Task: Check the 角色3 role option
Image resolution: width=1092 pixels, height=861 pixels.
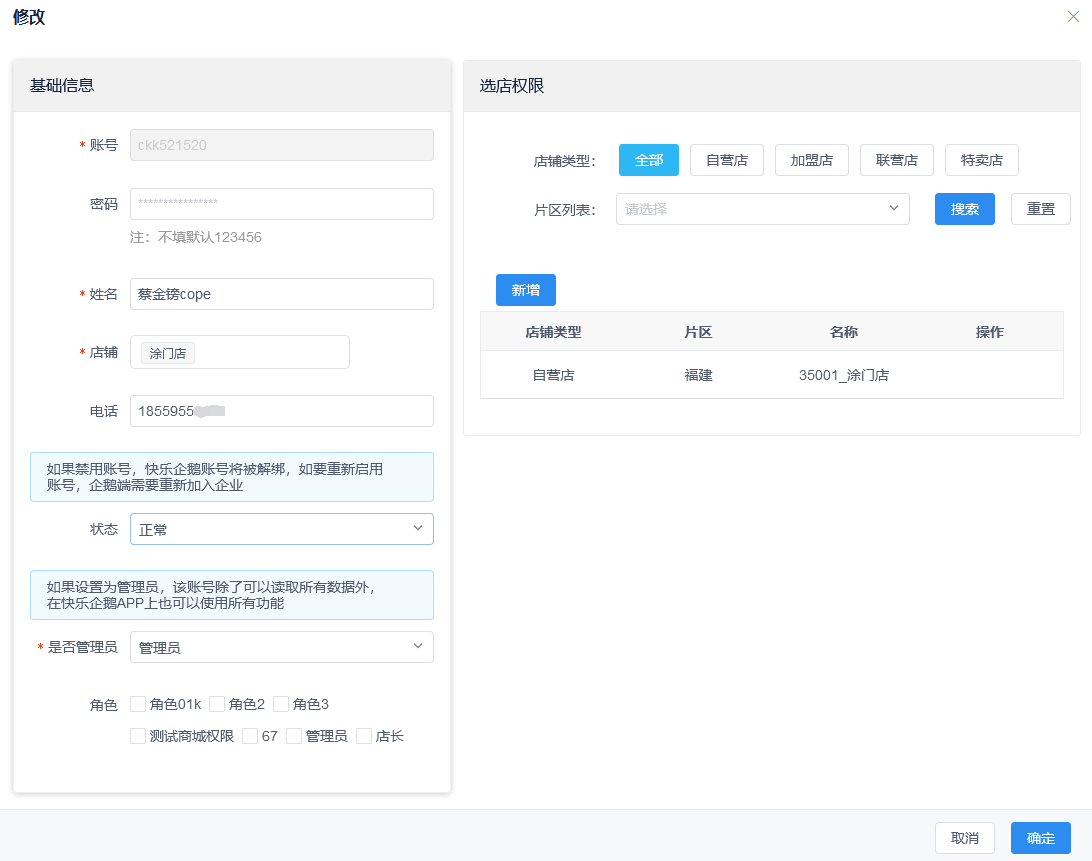Action: point(281,704)
